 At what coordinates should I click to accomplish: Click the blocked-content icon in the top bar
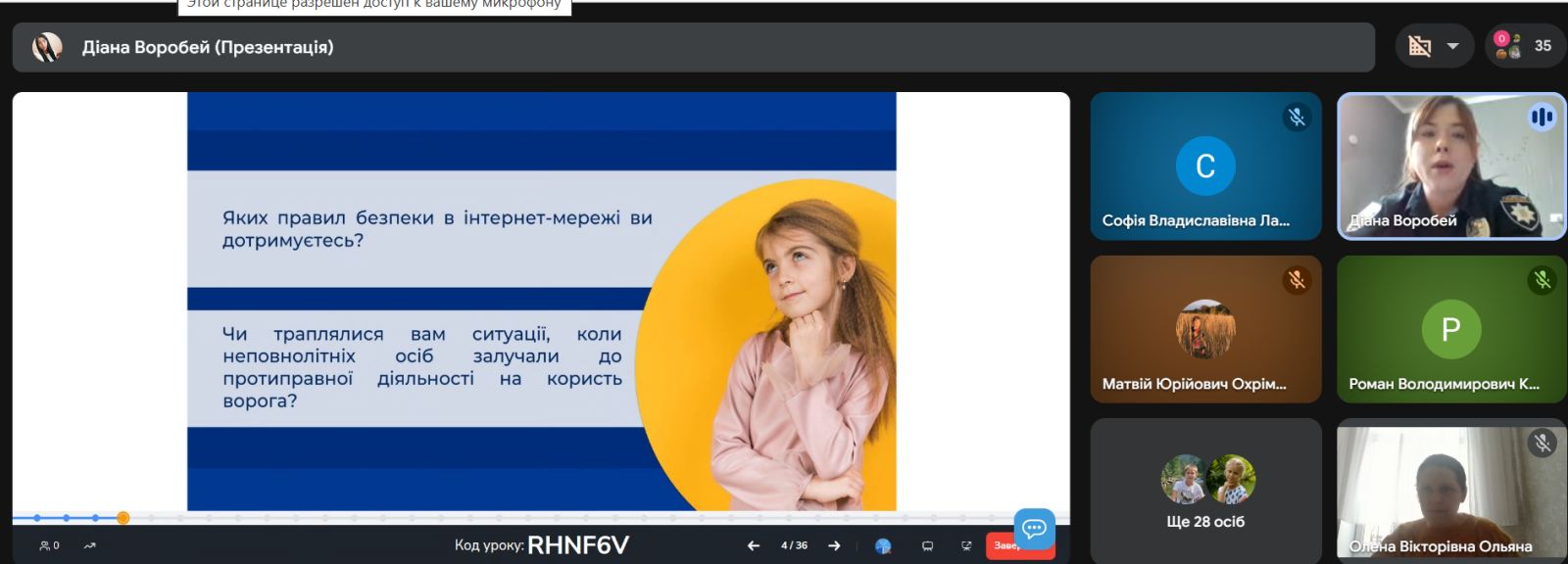pyautogui.click(x=1420, y=46)
